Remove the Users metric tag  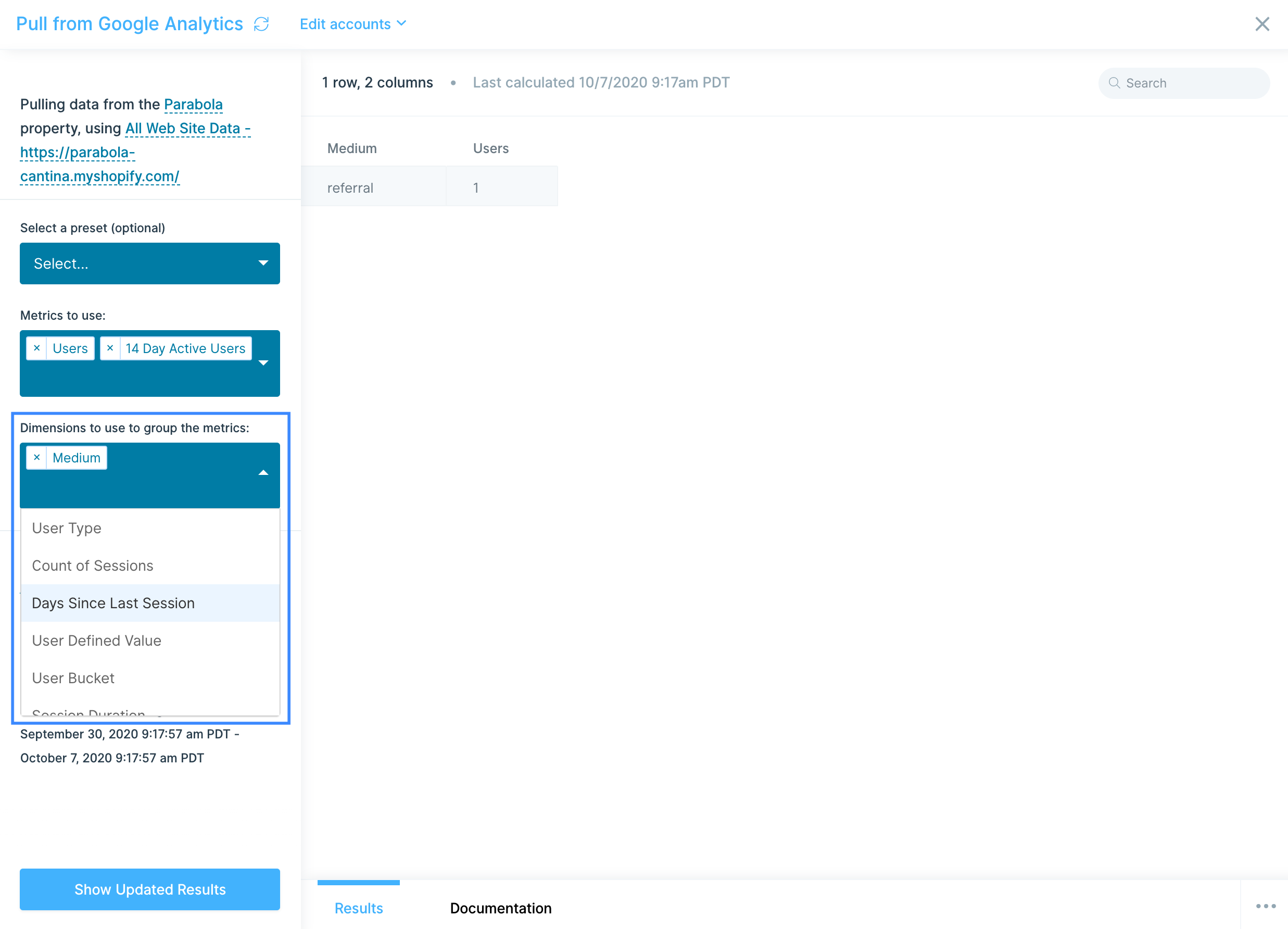coord(37,348)
